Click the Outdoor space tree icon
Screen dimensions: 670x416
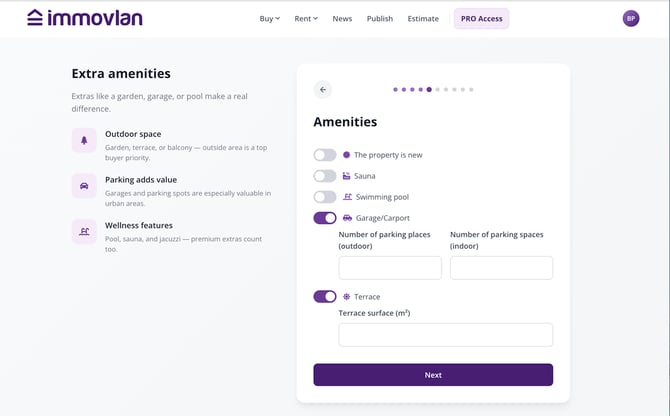pos(84,140)
